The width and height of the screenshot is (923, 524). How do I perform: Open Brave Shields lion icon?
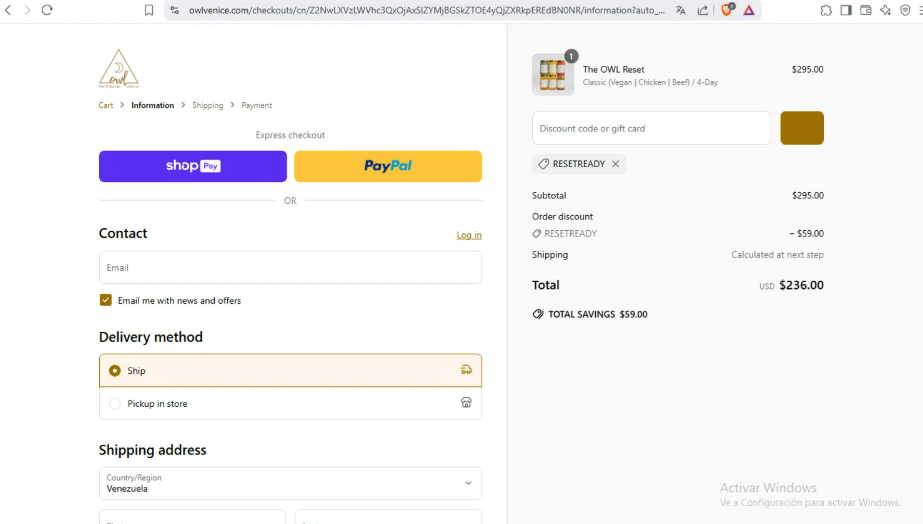(x=728, y=9)
